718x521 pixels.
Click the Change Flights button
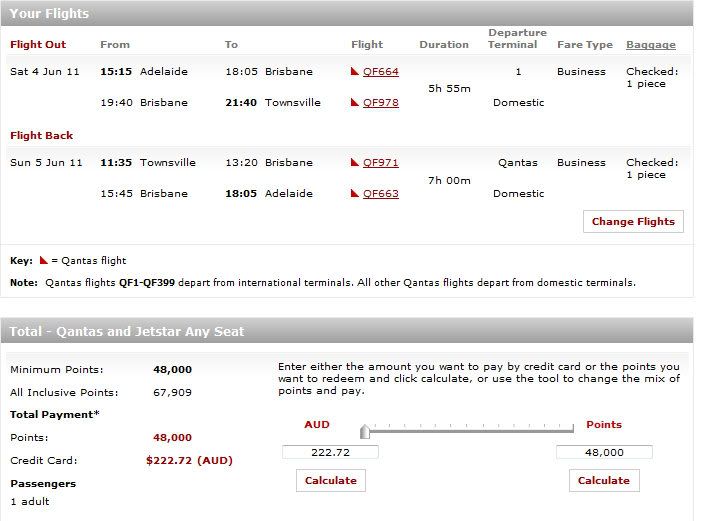coord(633,222)
